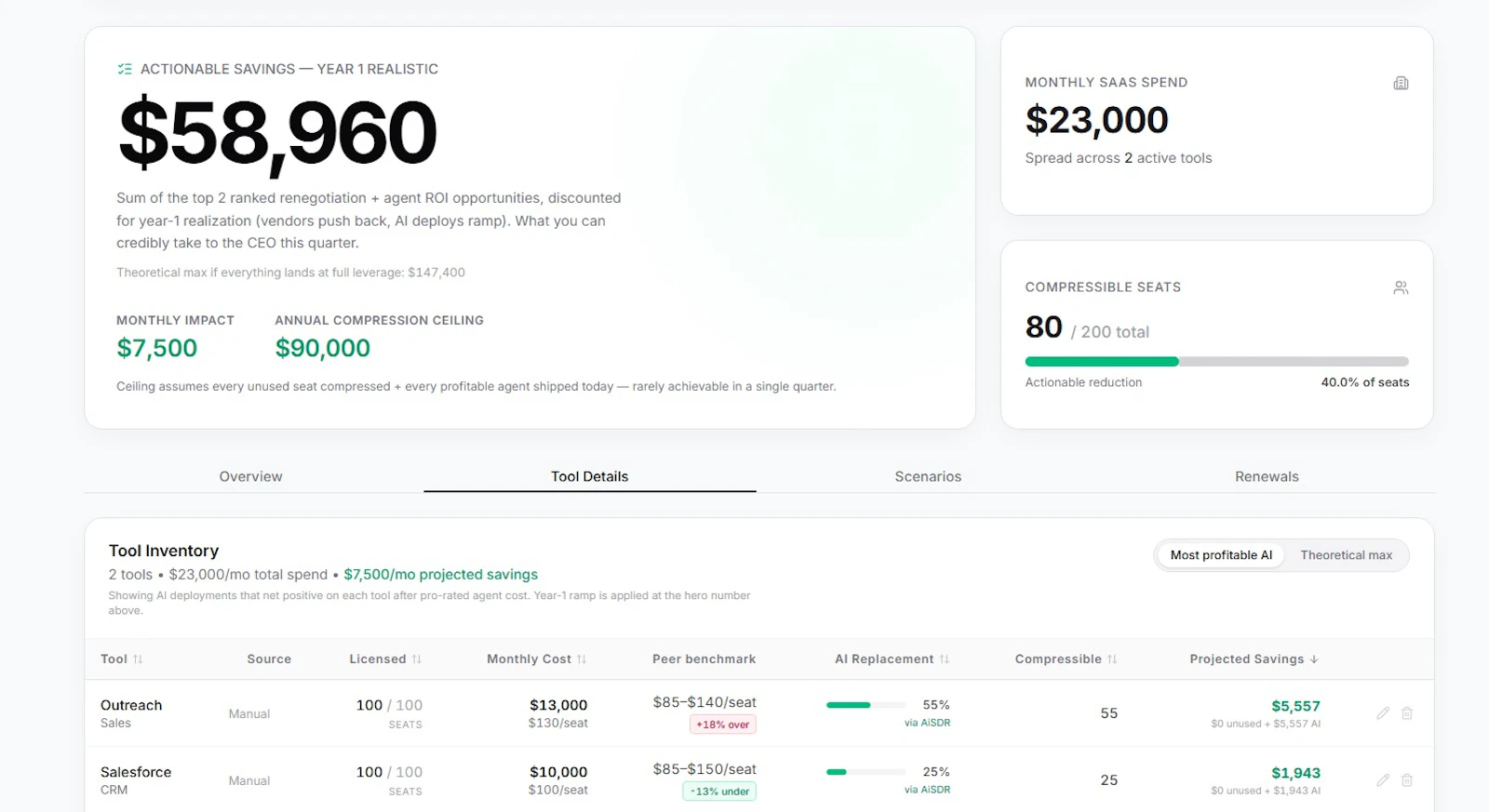Screen dimensions: 1489x812
Task: Sort by AI Replacement column arrows
Action: pyautogui.click(x=945, y=659)
